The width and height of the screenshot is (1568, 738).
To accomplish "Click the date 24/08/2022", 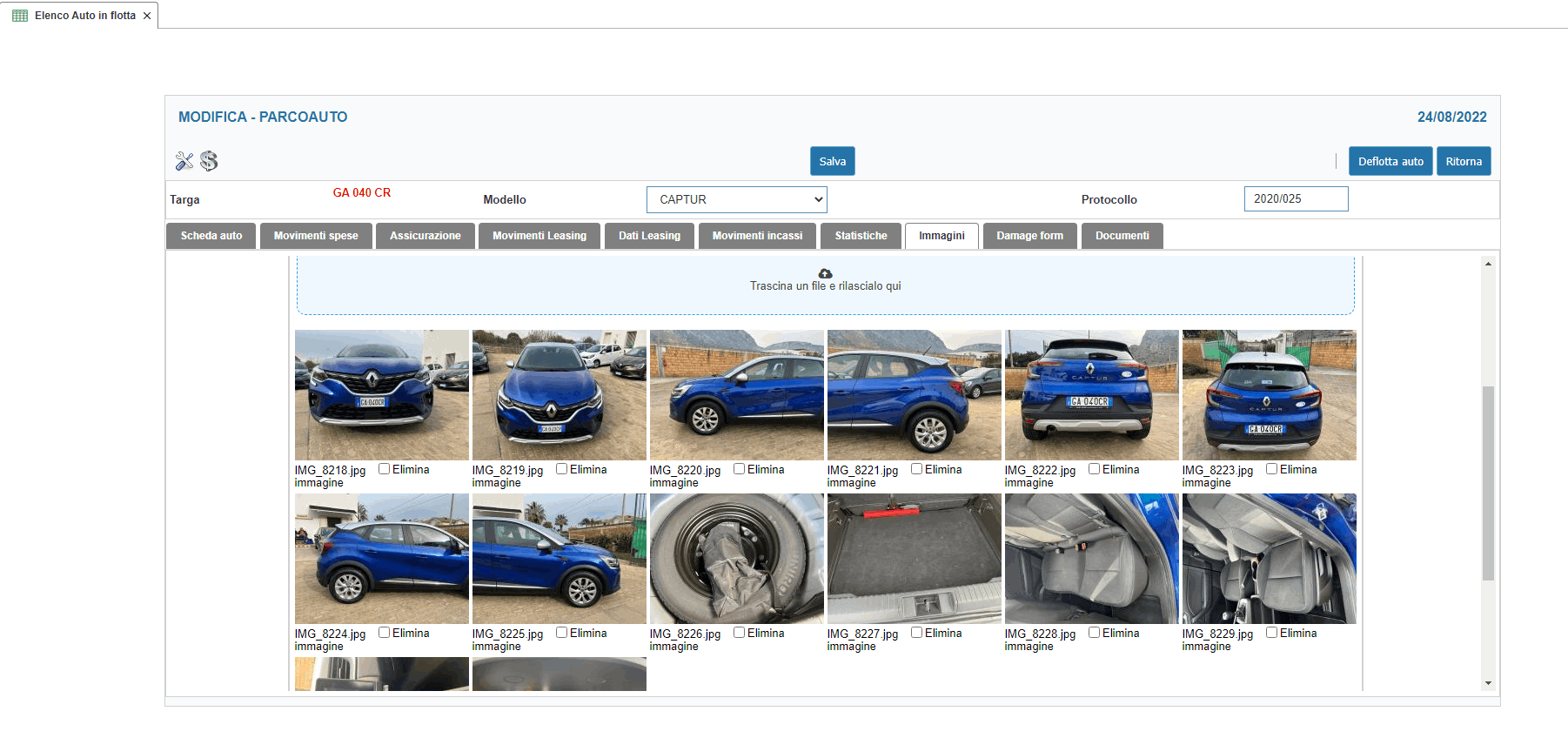I will (1451, 117).
